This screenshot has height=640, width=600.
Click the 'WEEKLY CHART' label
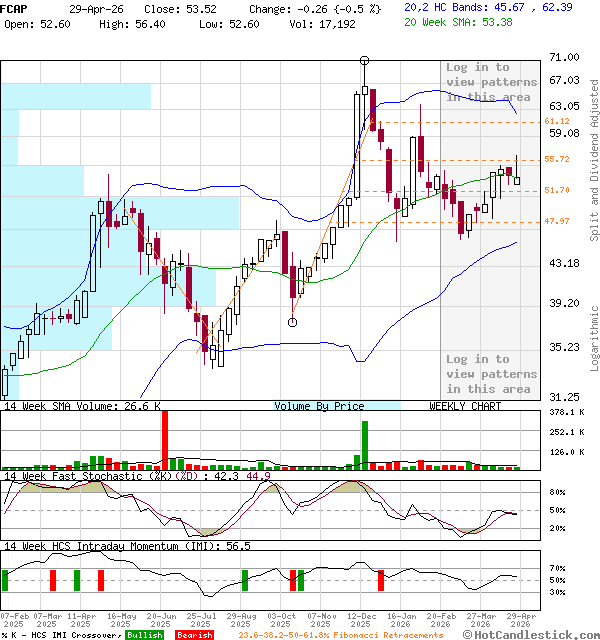click(465, 406)
